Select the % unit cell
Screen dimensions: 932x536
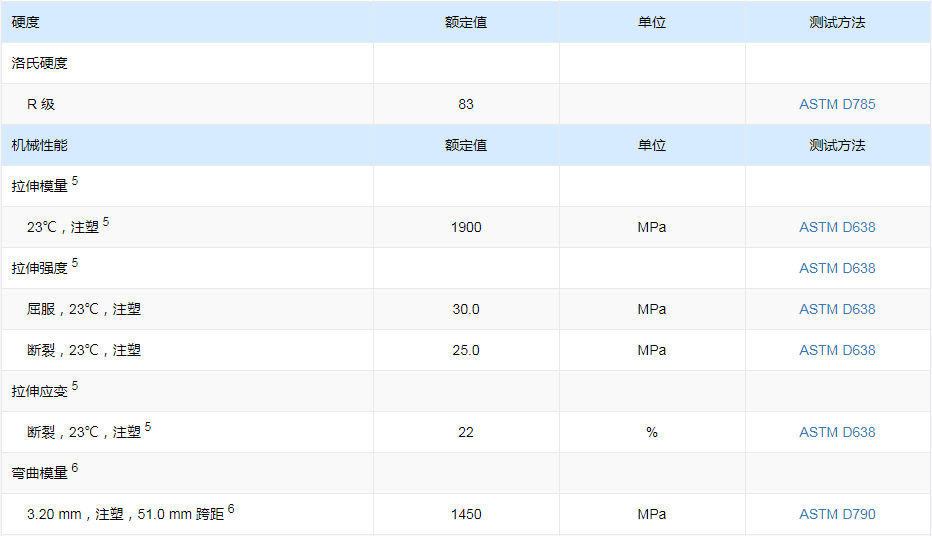(x=651, y=432)
